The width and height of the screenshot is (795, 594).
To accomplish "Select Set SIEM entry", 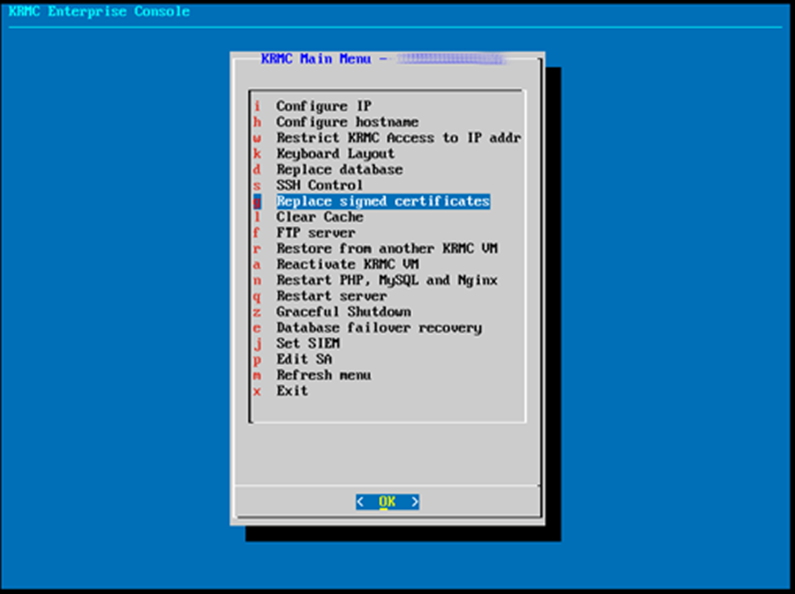I will (x=308, y=343).
